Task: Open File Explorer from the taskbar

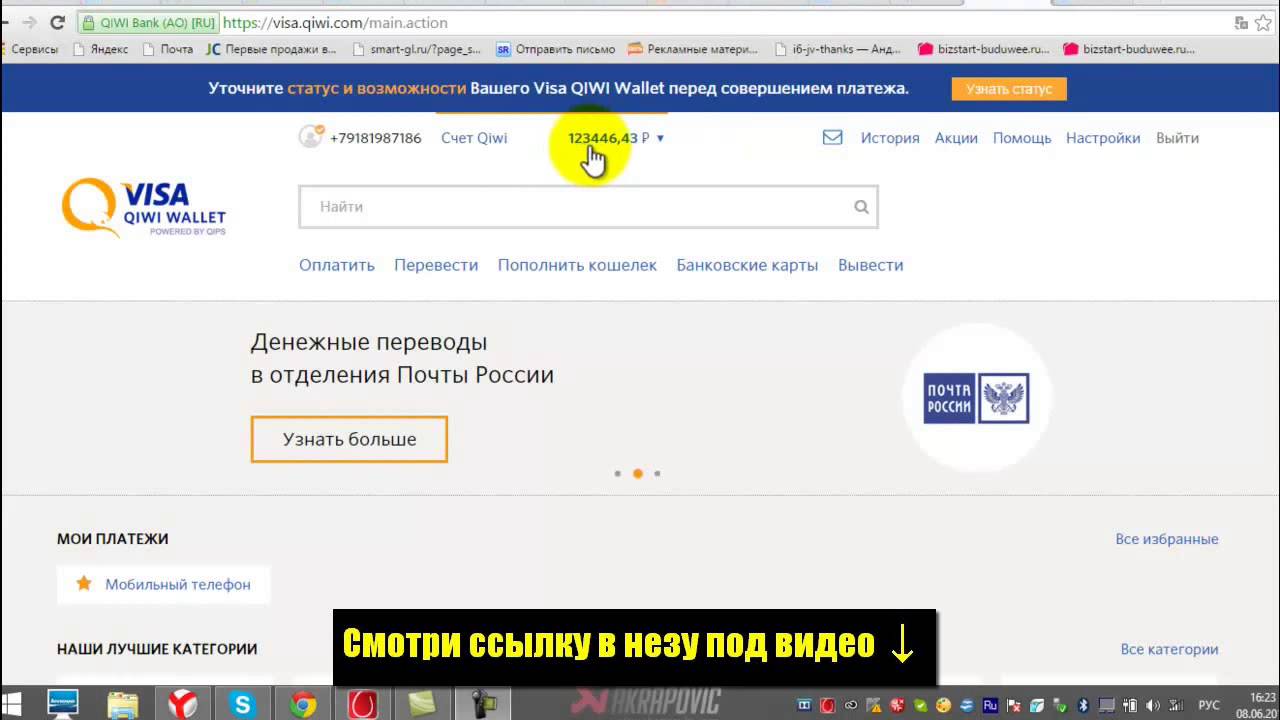Action: click(x=122, y=704)
